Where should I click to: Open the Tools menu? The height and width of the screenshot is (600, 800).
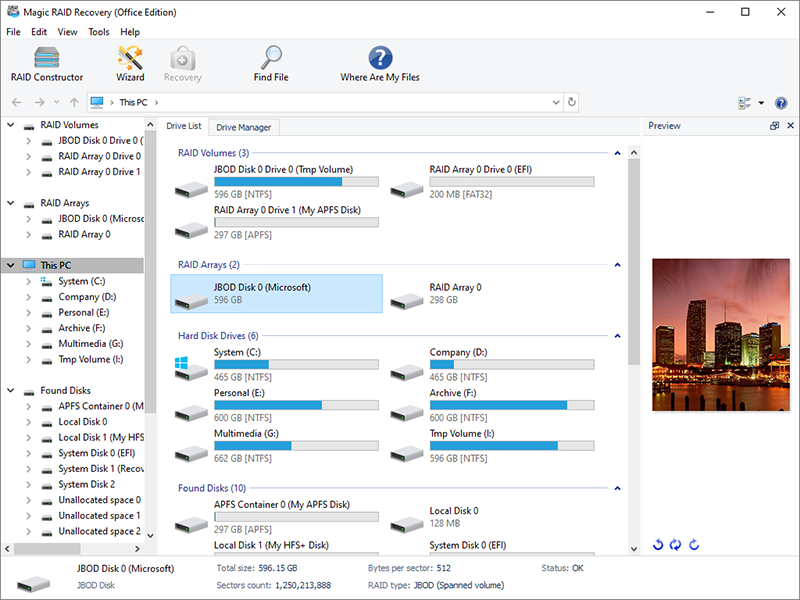pyautogui.click(x=98, y=32)
